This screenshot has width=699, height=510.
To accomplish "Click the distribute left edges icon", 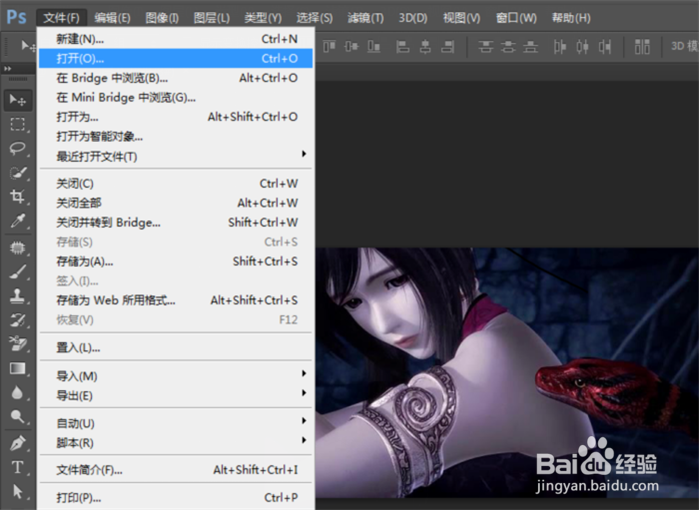I will (560, 46).
